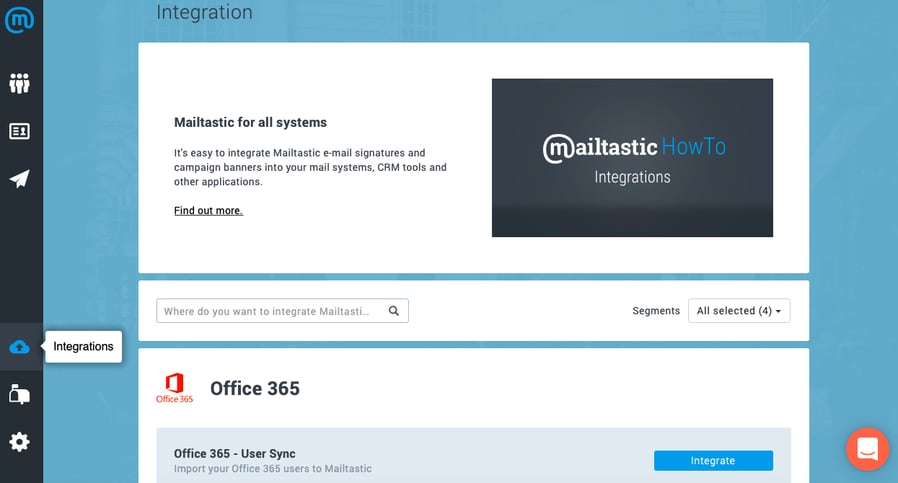This screenshot has width=898, height=483.
Task: Click the Office 365 logo
Action: [x=174, y=388]
